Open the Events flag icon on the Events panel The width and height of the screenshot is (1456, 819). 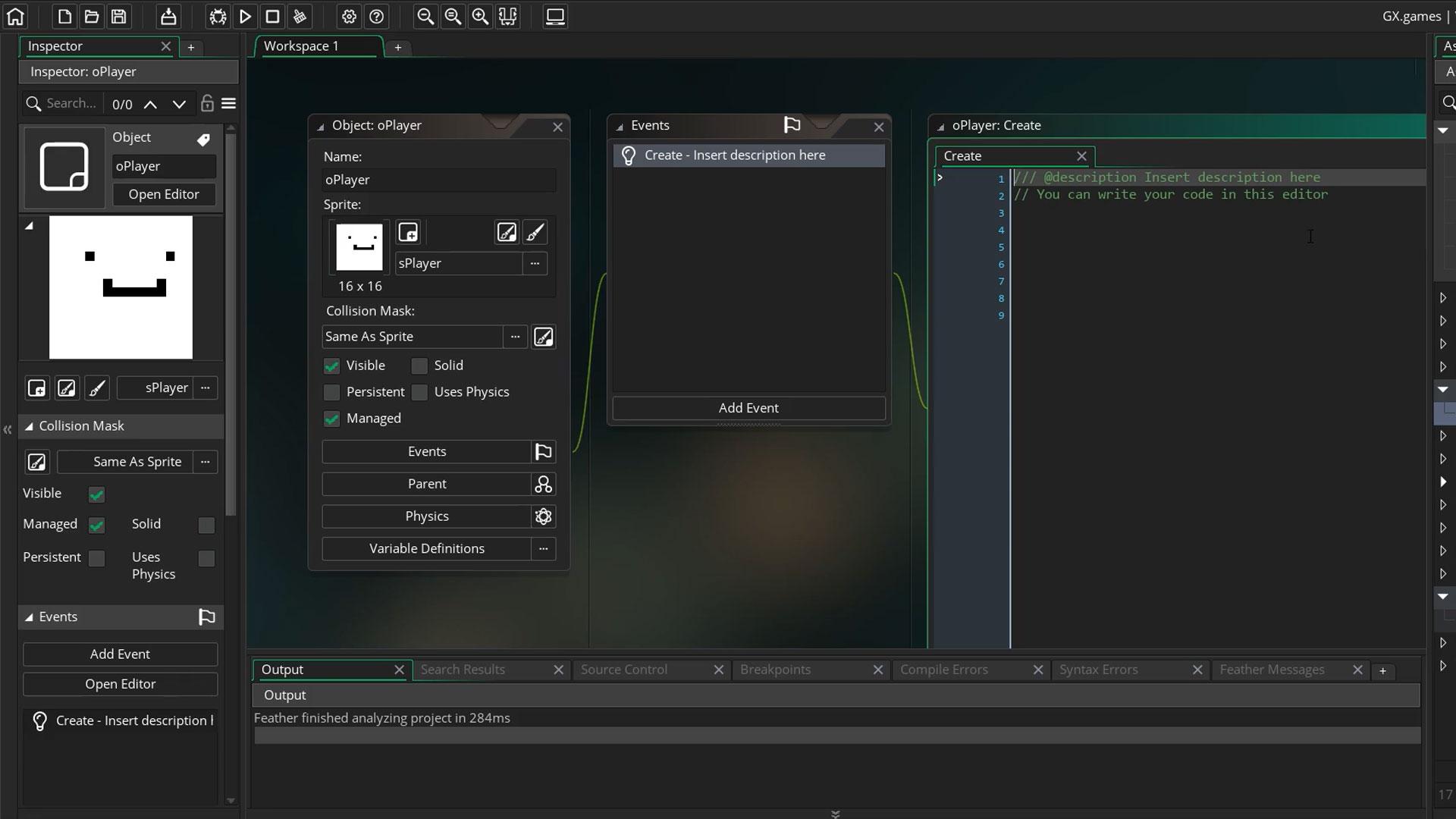click(791, 125)
